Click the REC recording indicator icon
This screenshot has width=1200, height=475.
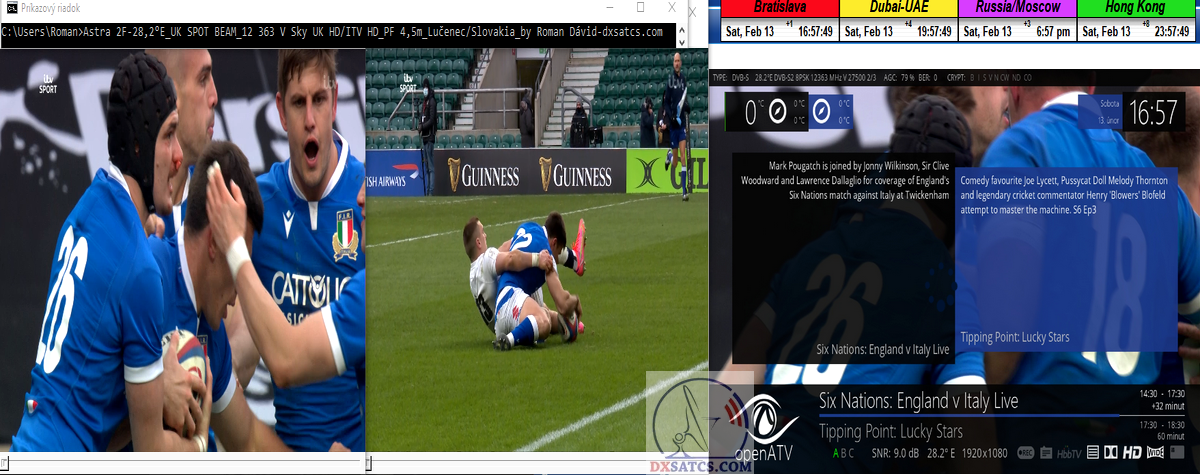pos(1025,453)
